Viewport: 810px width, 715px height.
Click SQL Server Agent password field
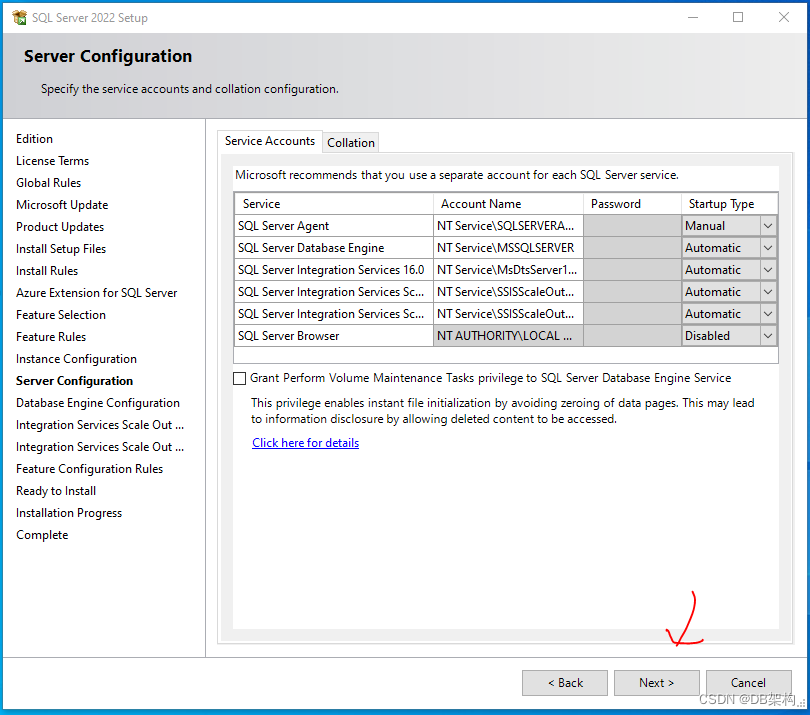[631, 225]
